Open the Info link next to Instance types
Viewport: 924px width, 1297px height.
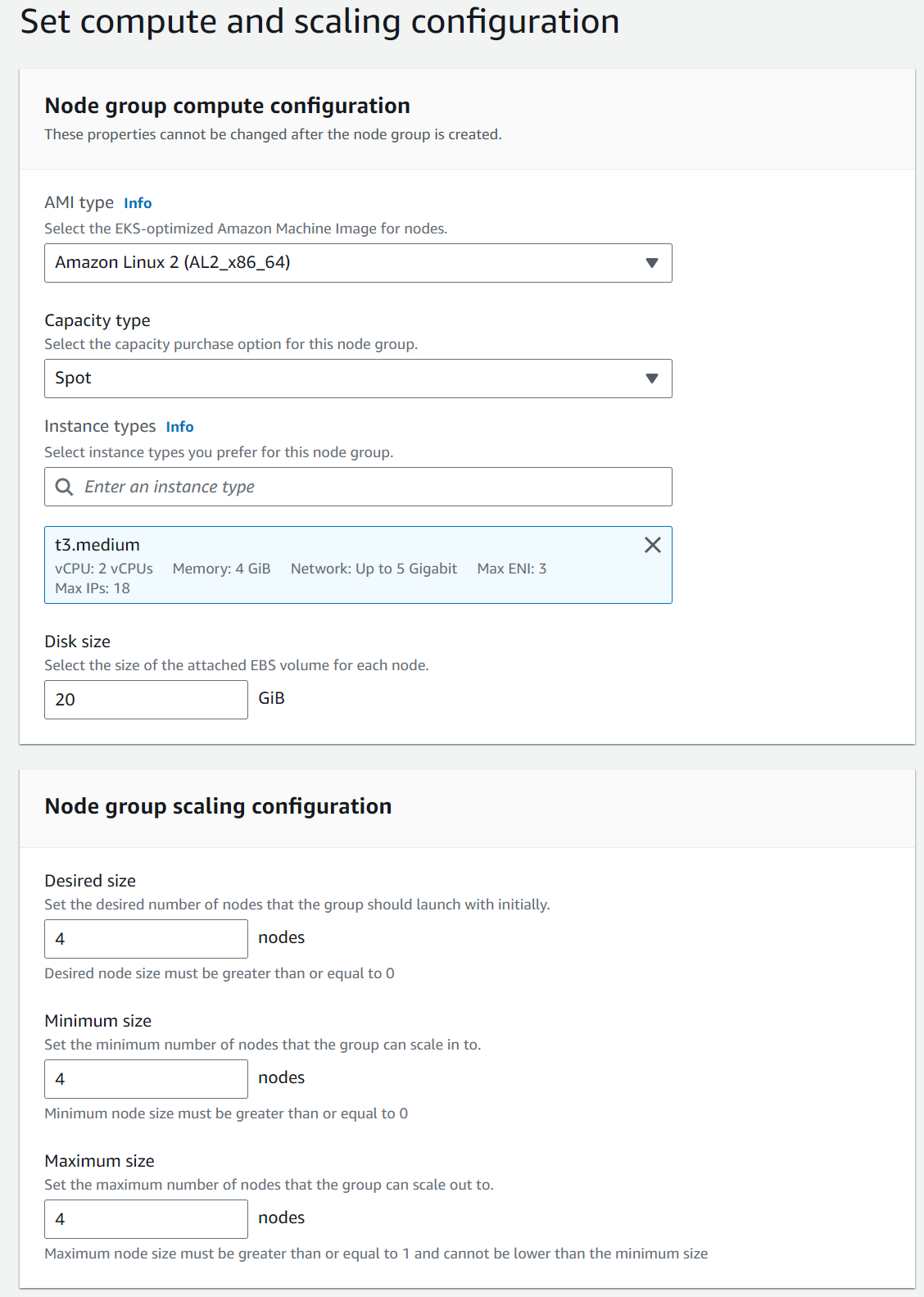point(179,427)
